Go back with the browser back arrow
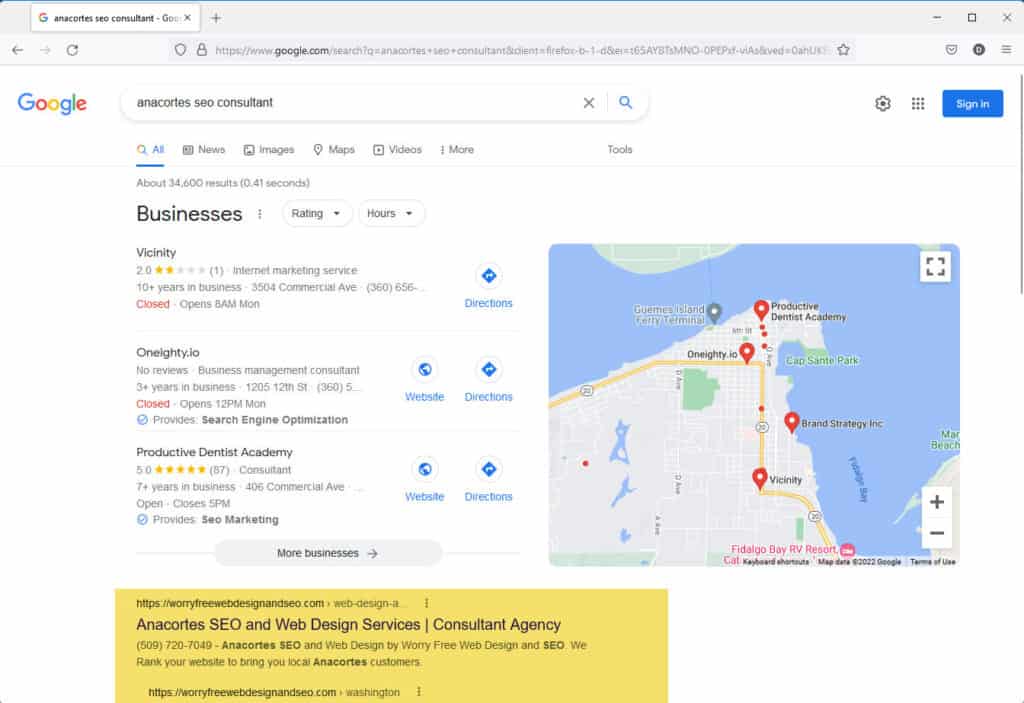Screen dimensions: 1024x703 click(18, 50)
